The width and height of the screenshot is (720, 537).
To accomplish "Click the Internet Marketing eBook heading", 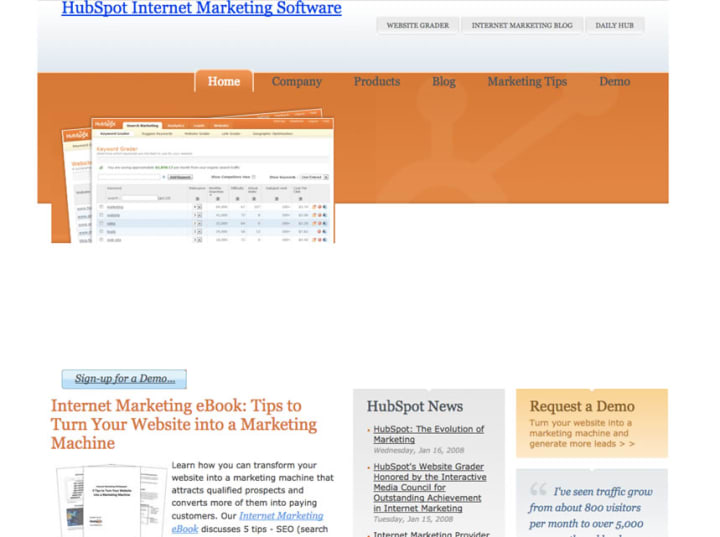I will (x=184, y=424).
